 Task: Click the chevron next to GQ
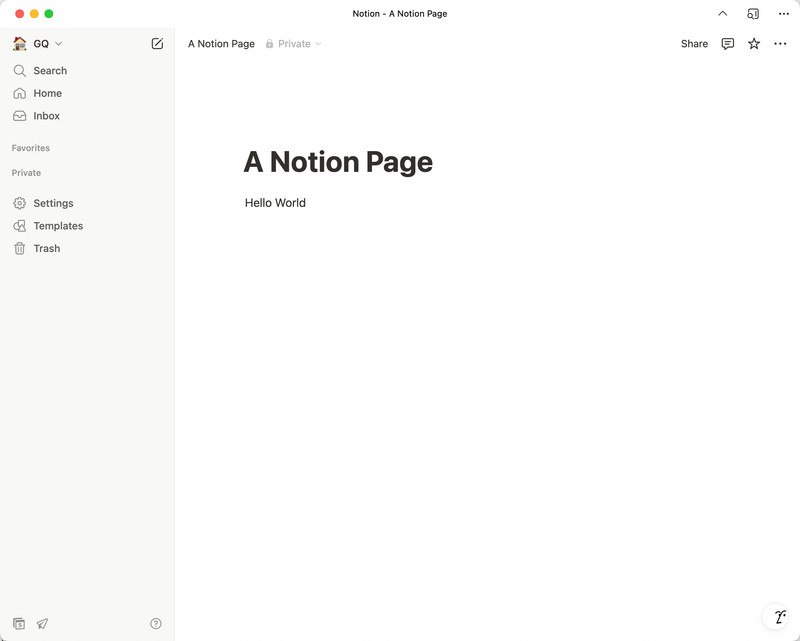pyautogui.click(x=58, y=43)
